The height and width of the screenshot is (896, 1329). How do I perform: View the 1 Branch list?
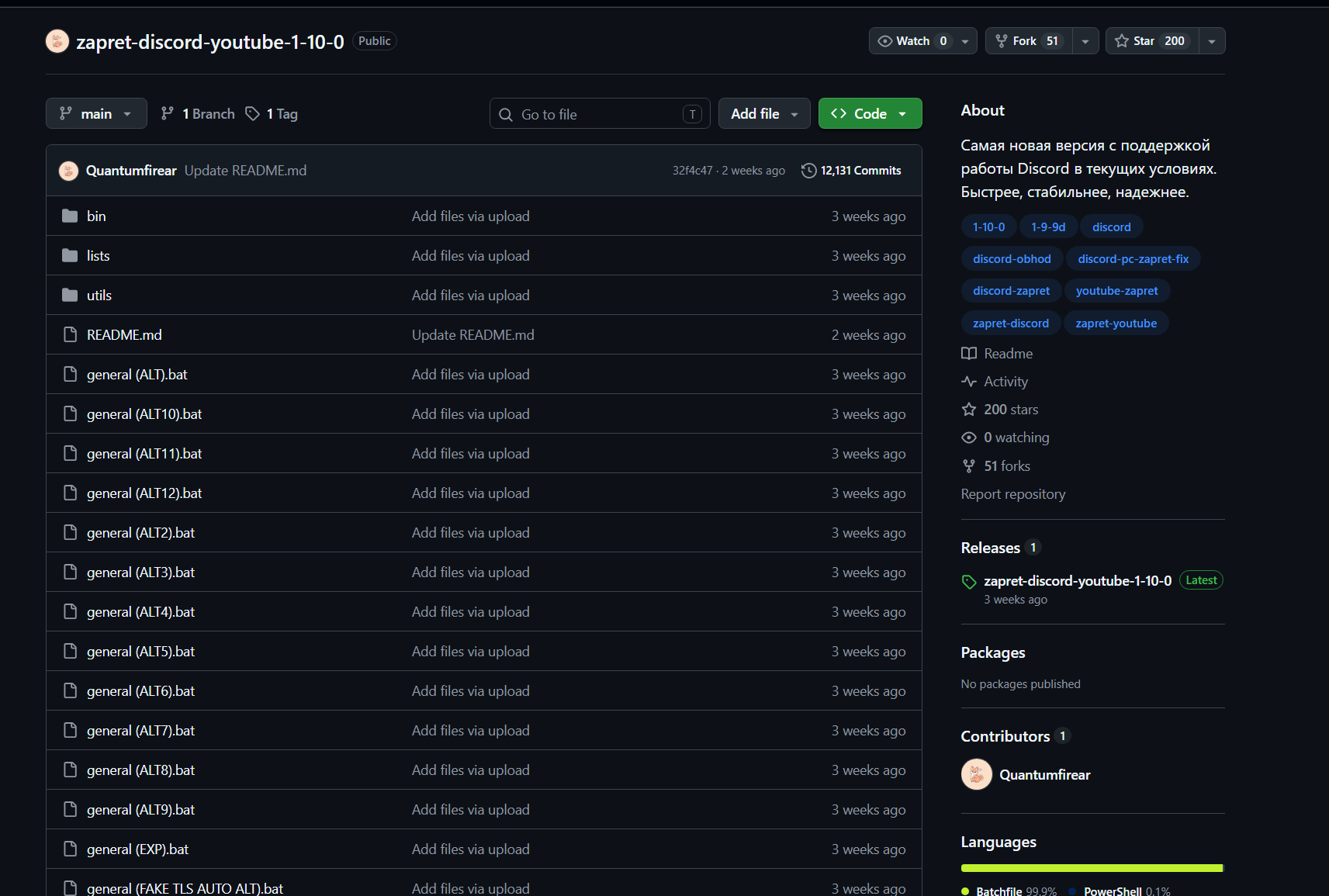197,114
